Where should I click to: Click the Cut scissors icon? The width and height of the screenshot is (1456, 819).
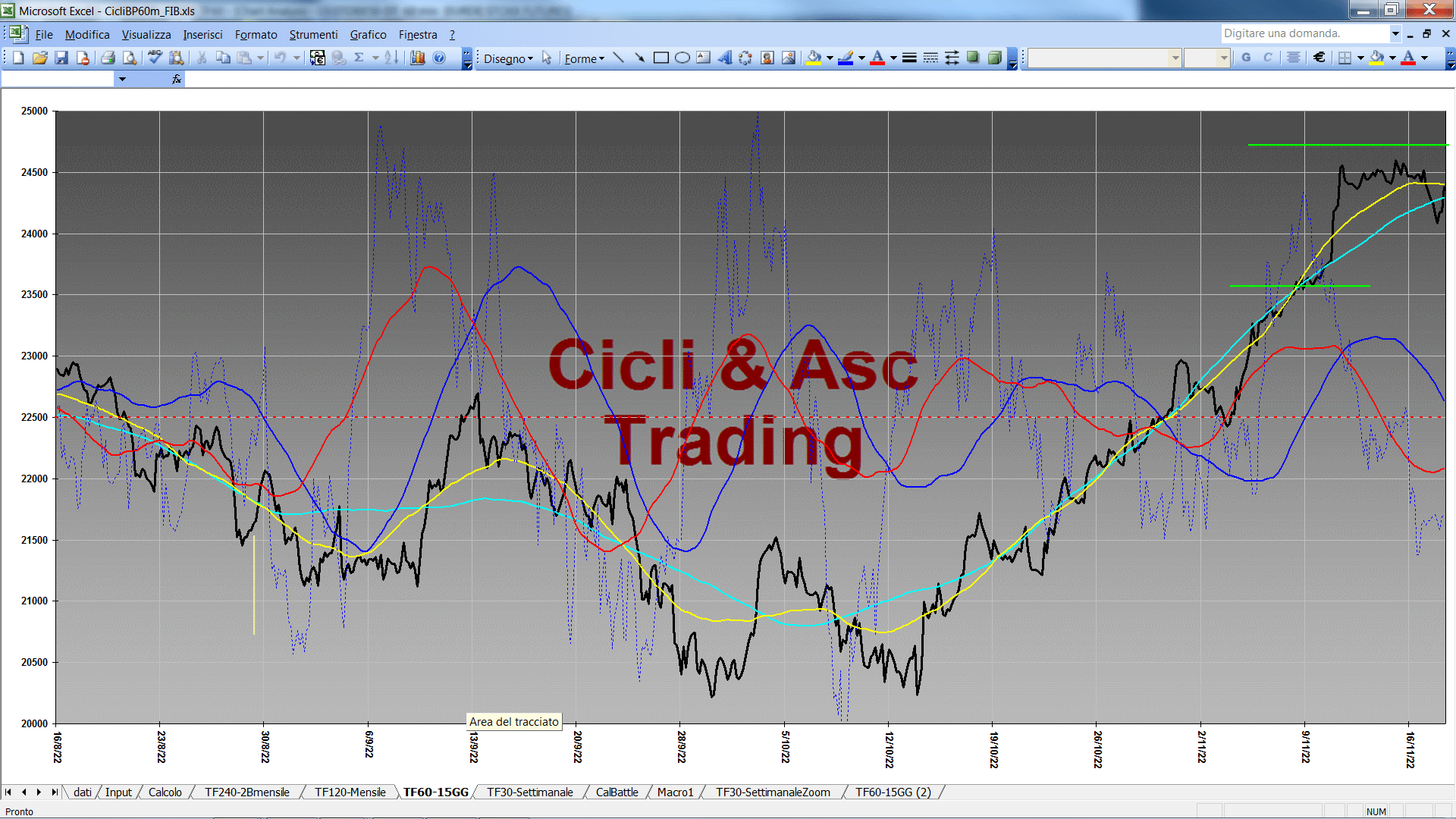point(202,58)
